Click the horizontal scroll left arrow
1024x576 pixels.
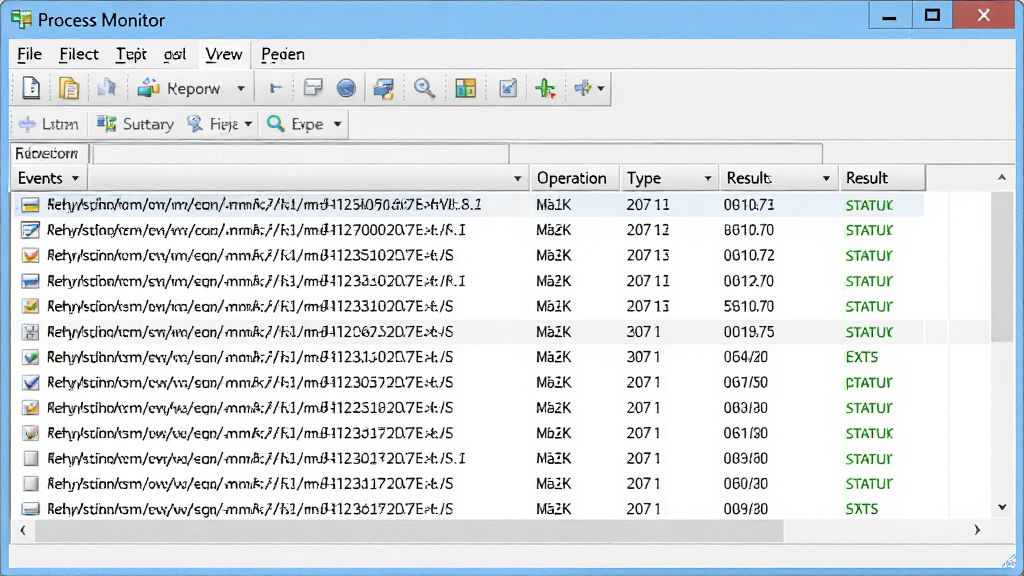coord(23,530)
